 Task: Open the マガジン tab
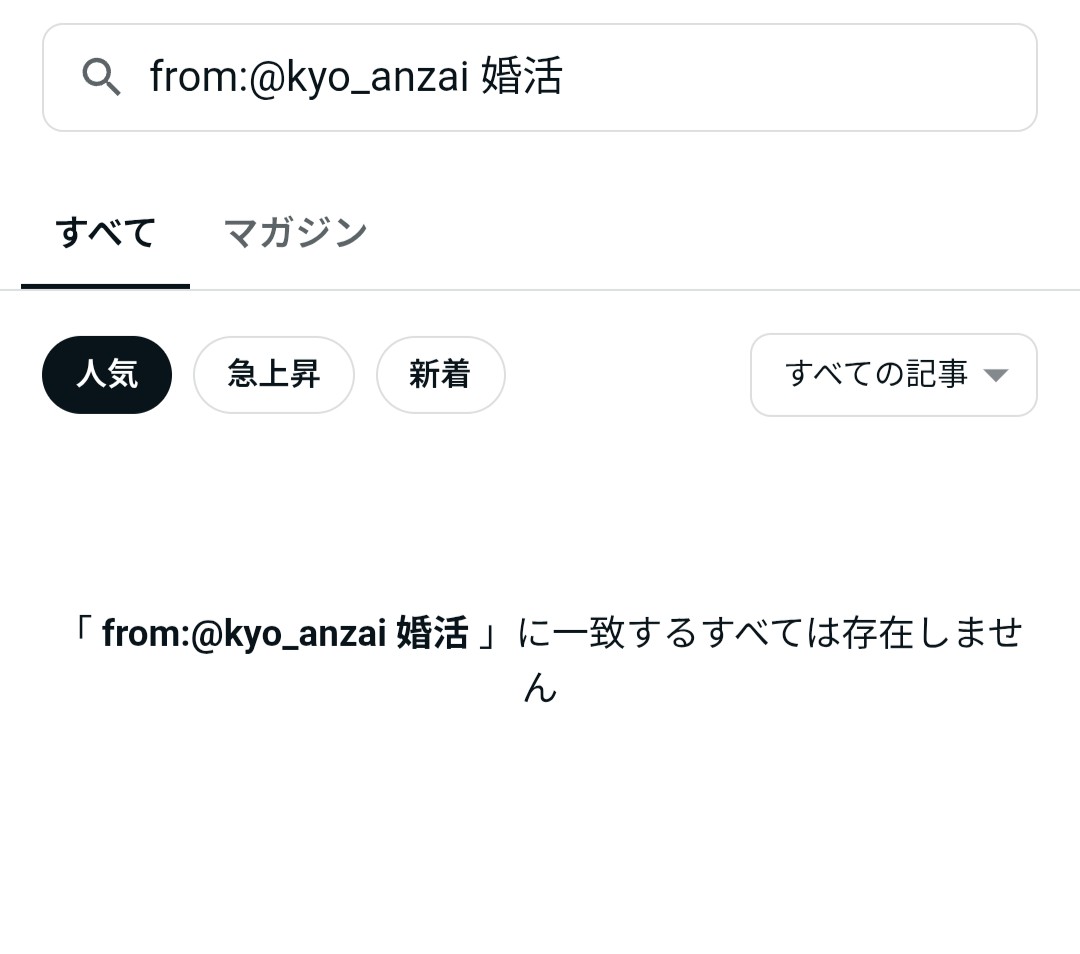(295, 233)
